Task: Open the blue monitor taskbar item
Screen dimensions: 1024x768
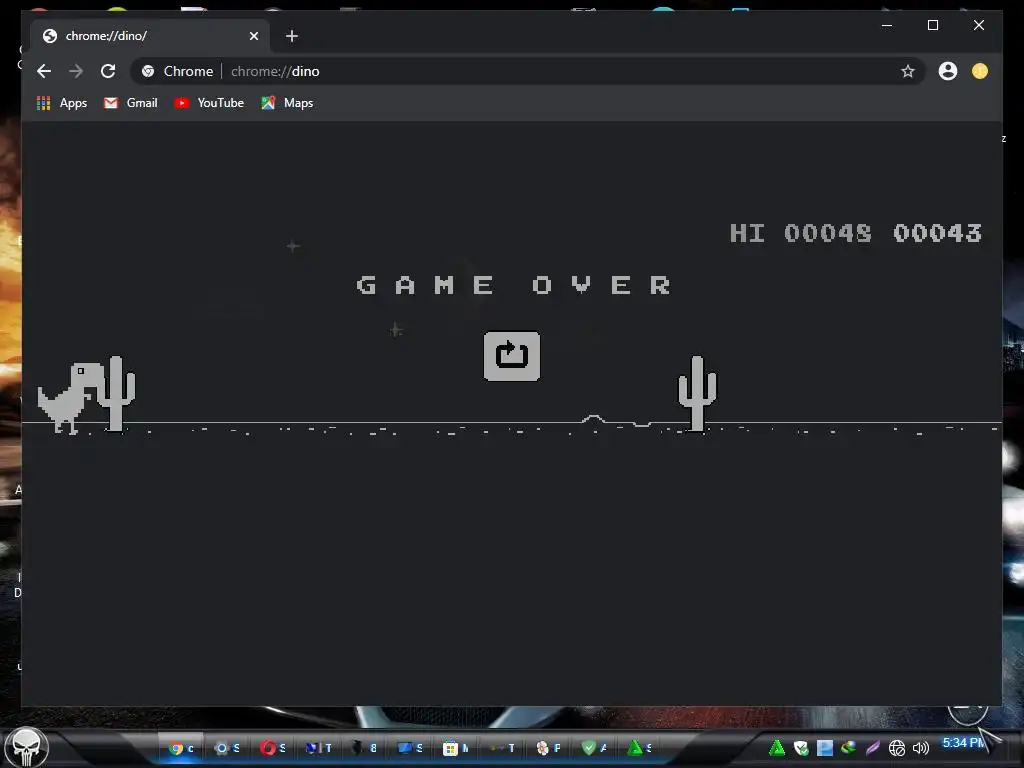Action: click(x=410, y=748)
